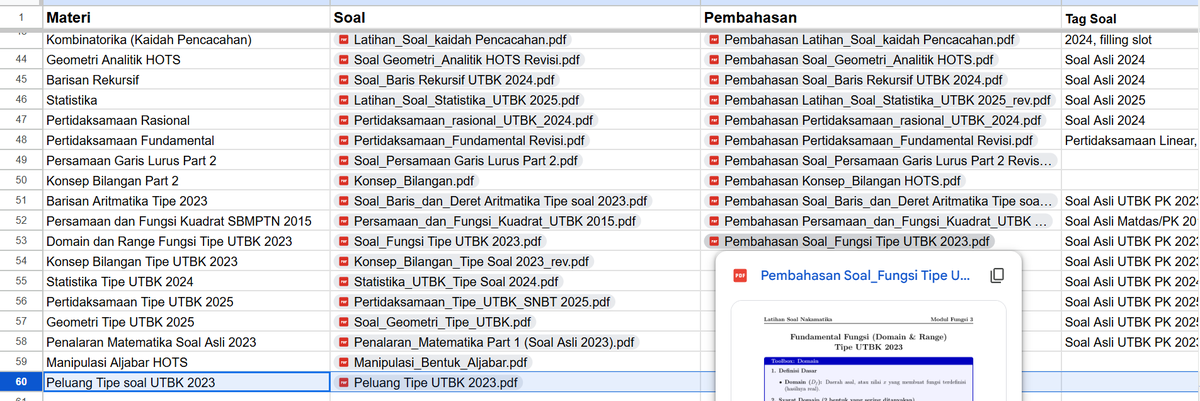Select cell Geometri Analitik HOTS
Screen dimensions: 1200x401
[x=185, y=61]
